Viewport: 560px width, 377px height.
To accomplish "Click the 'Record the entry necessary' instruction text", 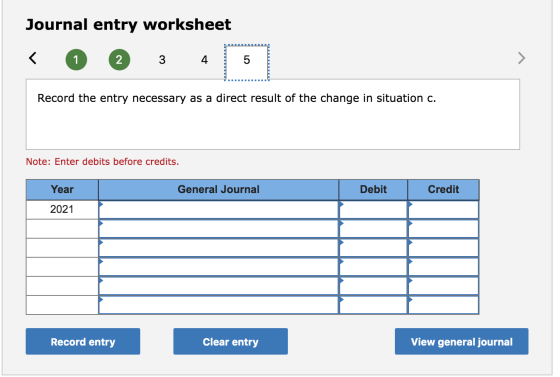I will click(x=236, y=98).
